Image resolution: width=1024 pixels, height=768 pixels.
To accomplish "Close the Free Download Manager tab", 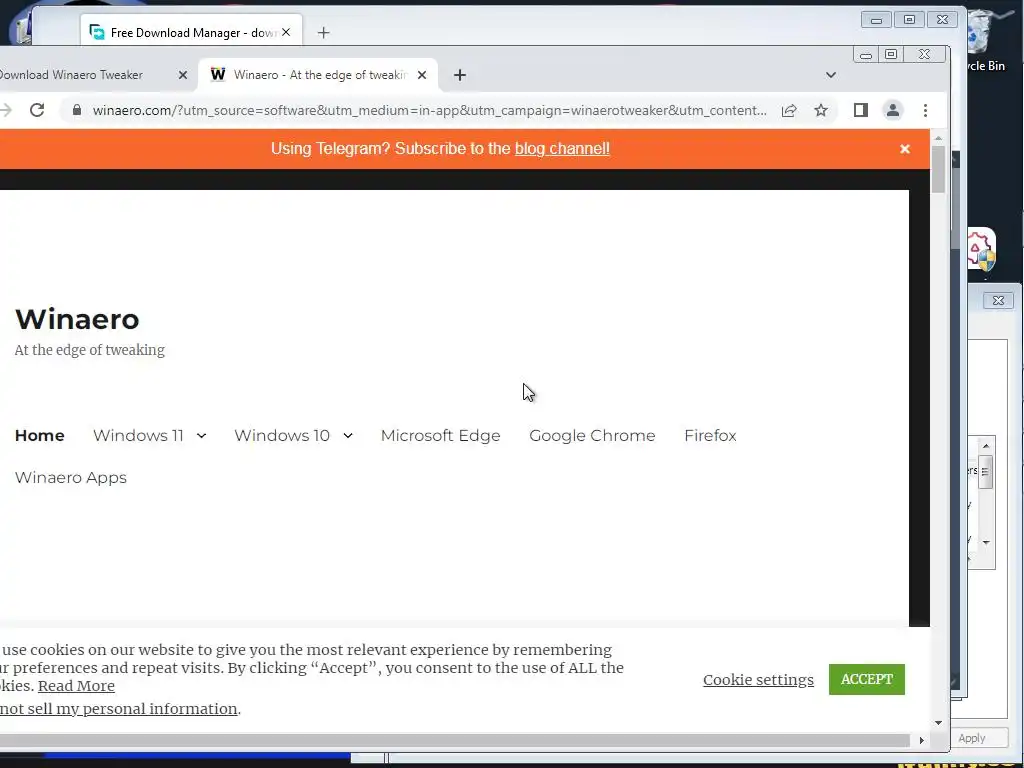I will [286, 32].
